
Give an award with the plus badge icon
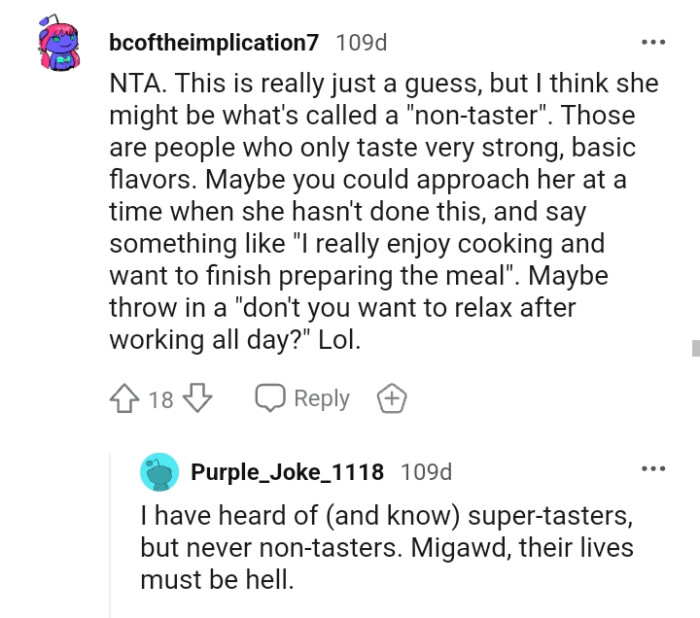[x=391, y=399]
